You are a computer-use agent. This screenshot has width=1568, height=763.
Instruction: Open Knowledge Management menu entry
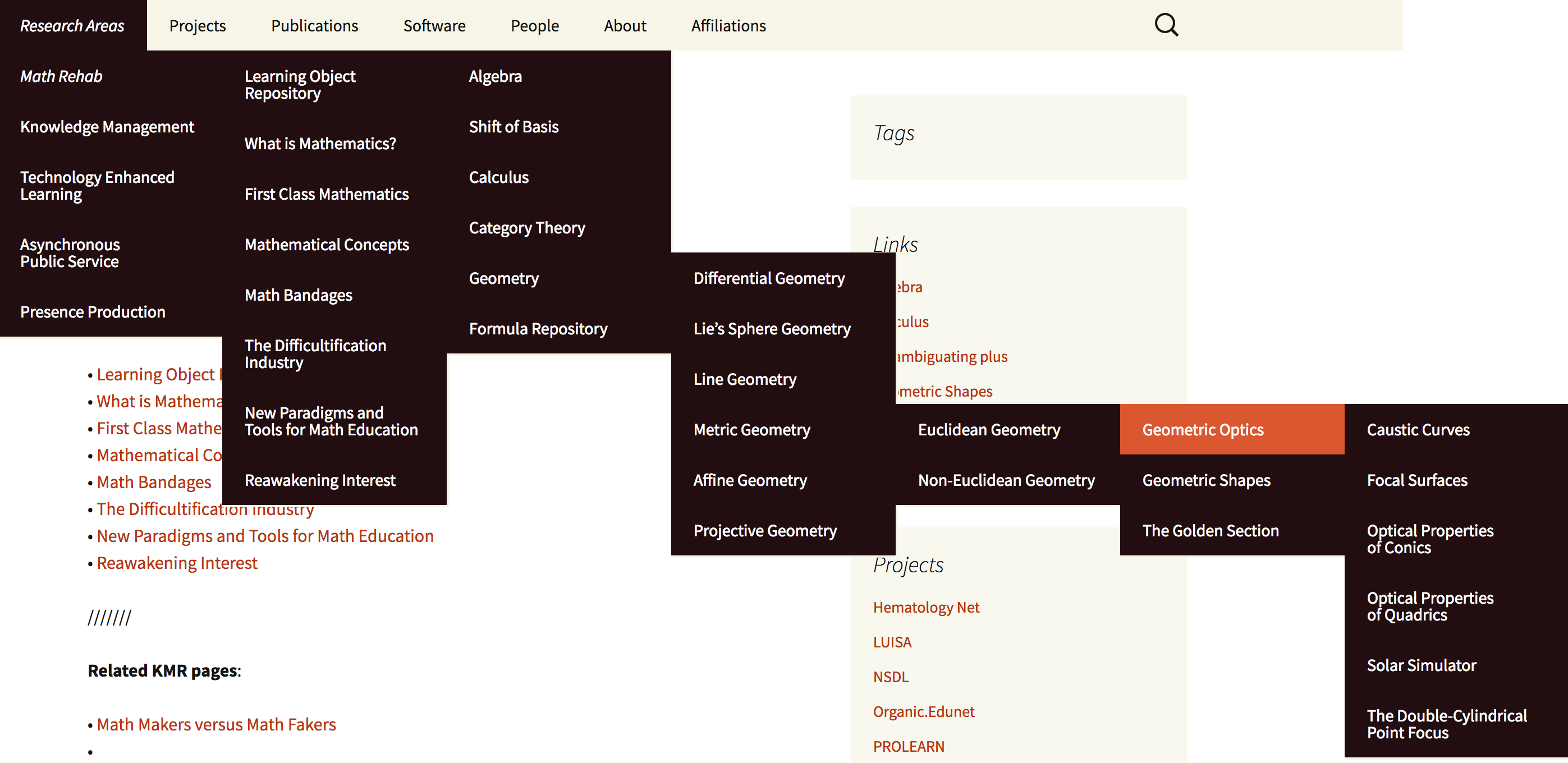click(x=107, y=127)
